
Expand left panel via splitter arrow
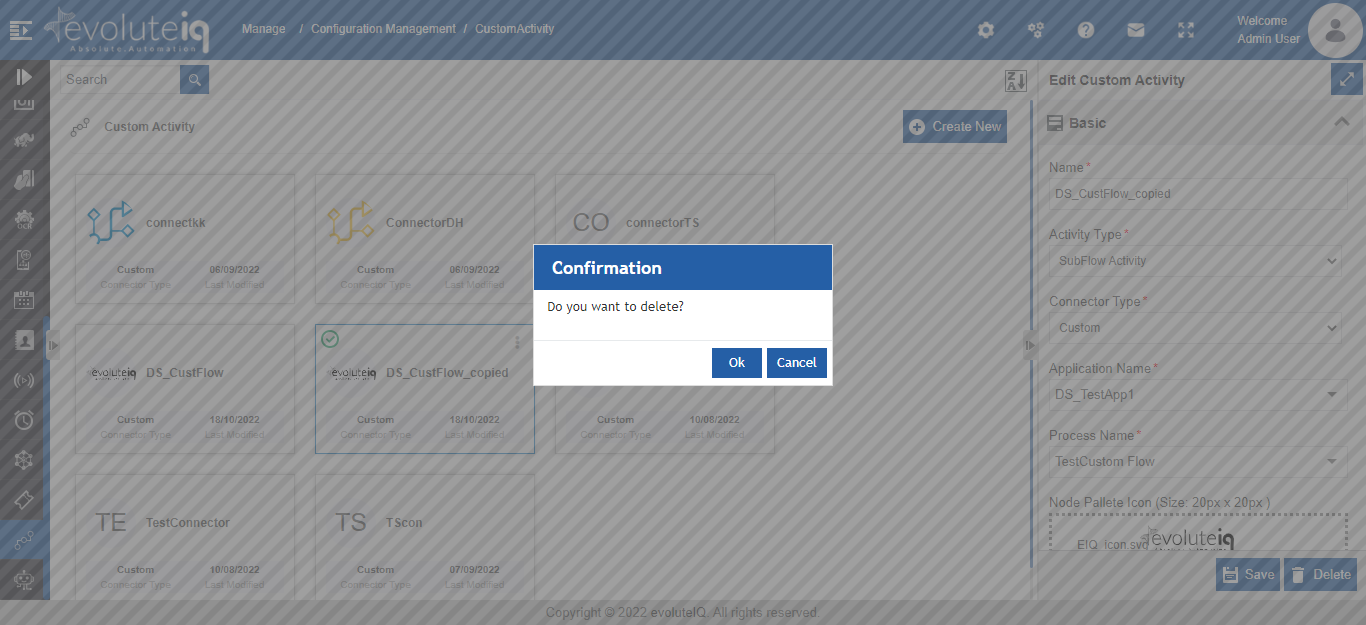(x=54, y=345)
